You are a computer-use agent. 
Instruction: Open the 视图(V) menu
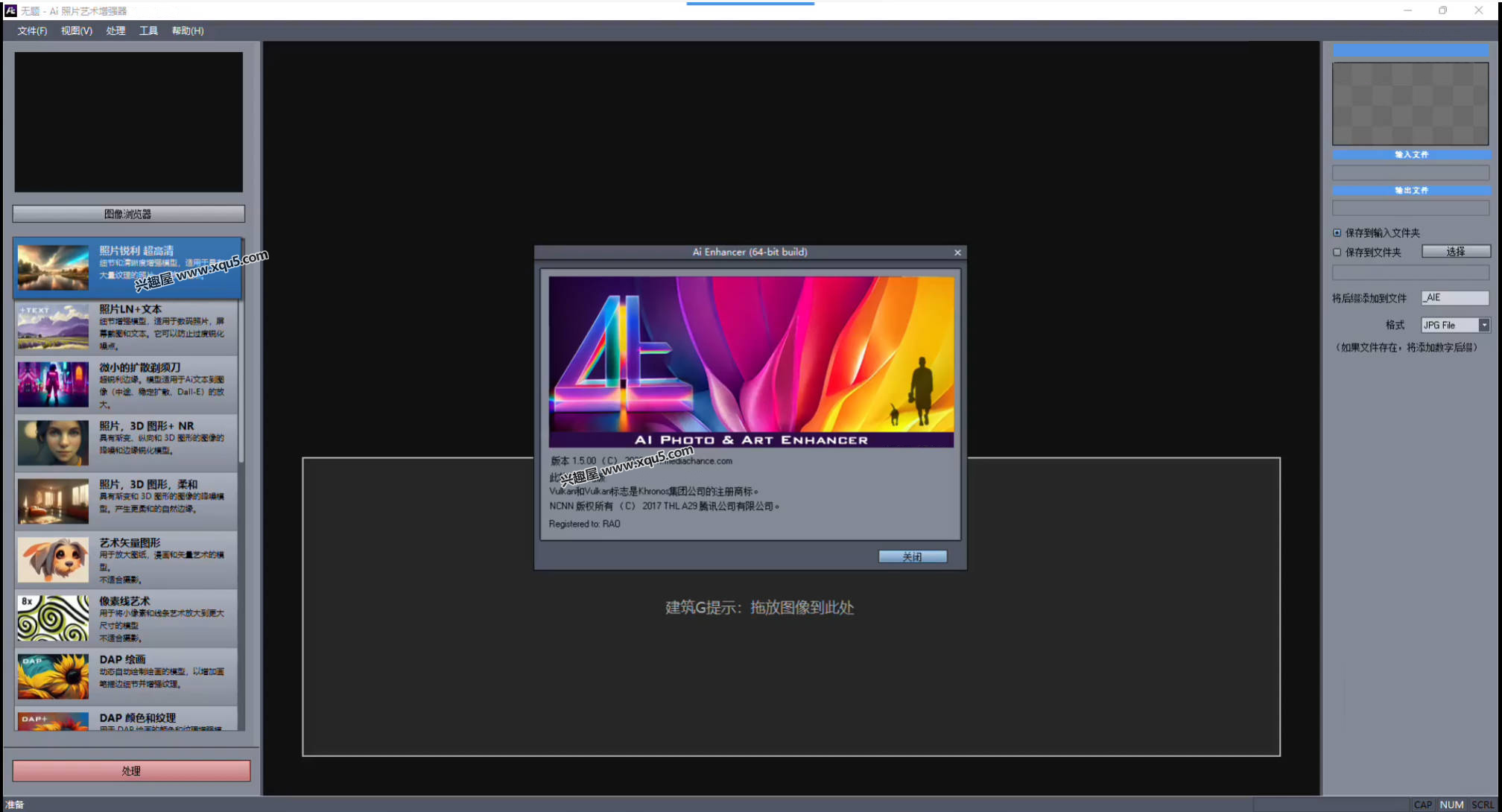(x=76, y=31)
